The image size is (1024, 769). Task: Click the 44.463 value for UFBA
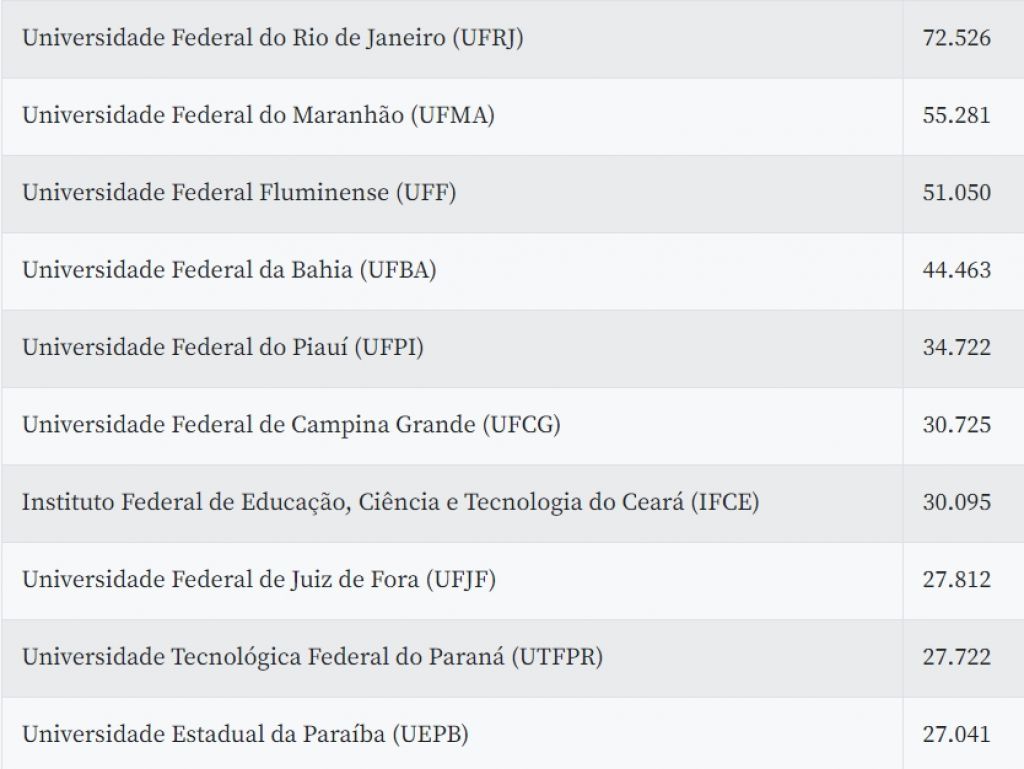(956, 270)
